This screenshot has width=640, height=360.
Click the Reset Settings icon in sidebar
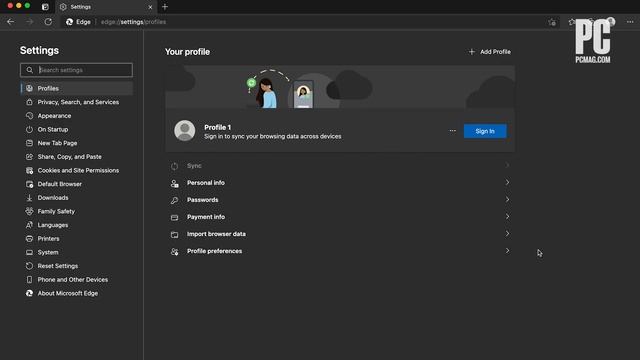pos(29,266)
